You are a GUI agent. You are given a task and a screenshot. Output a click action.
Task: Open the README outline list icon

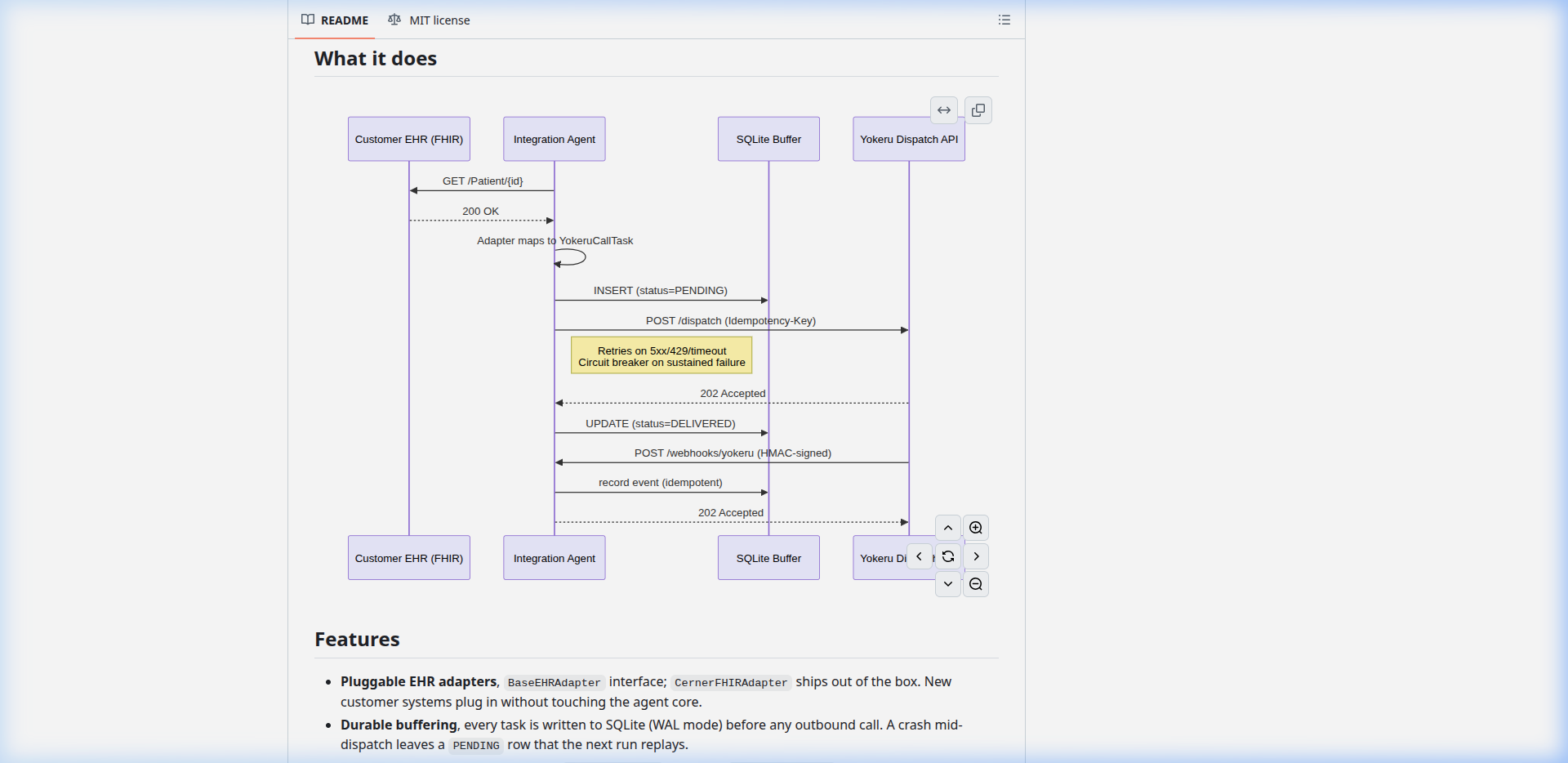coord(1004,20)
